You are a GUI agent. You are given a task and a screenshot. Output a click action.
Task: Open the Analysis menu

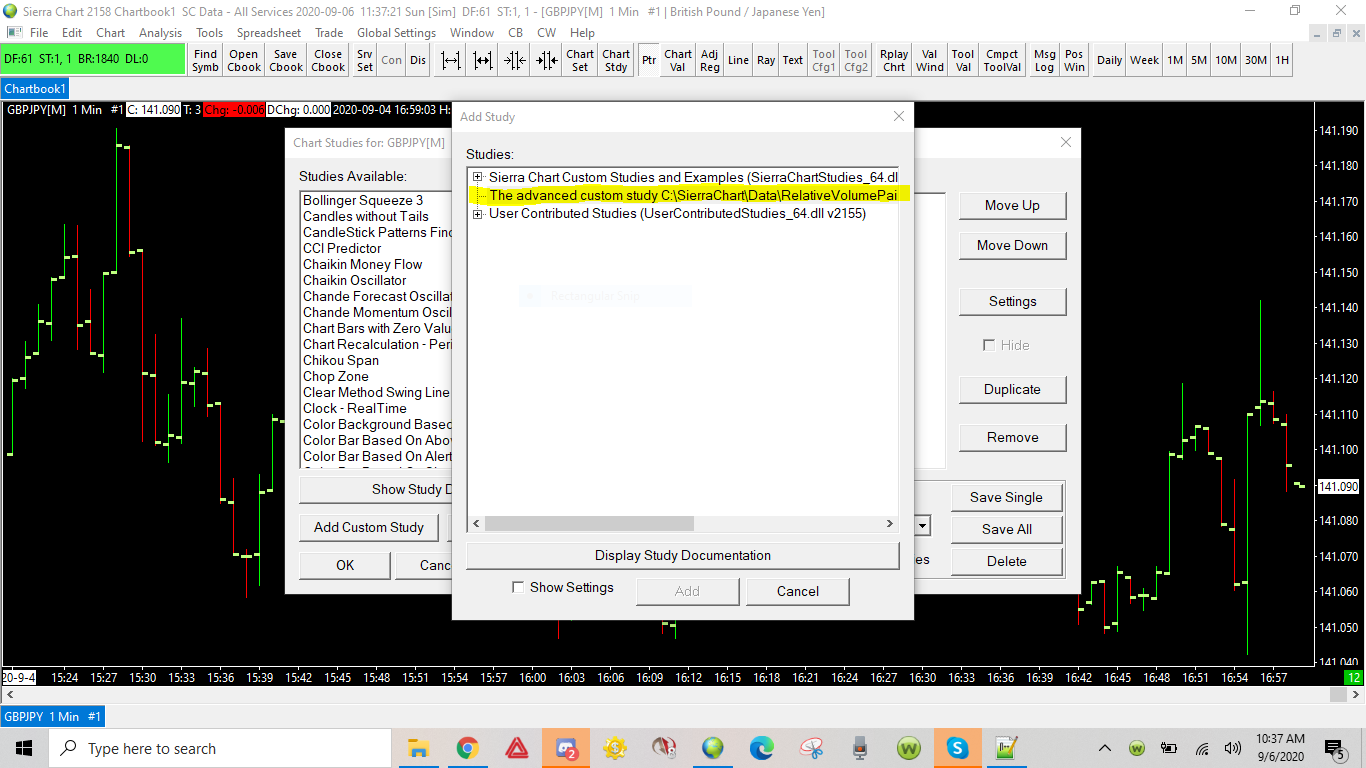point(160,33)
